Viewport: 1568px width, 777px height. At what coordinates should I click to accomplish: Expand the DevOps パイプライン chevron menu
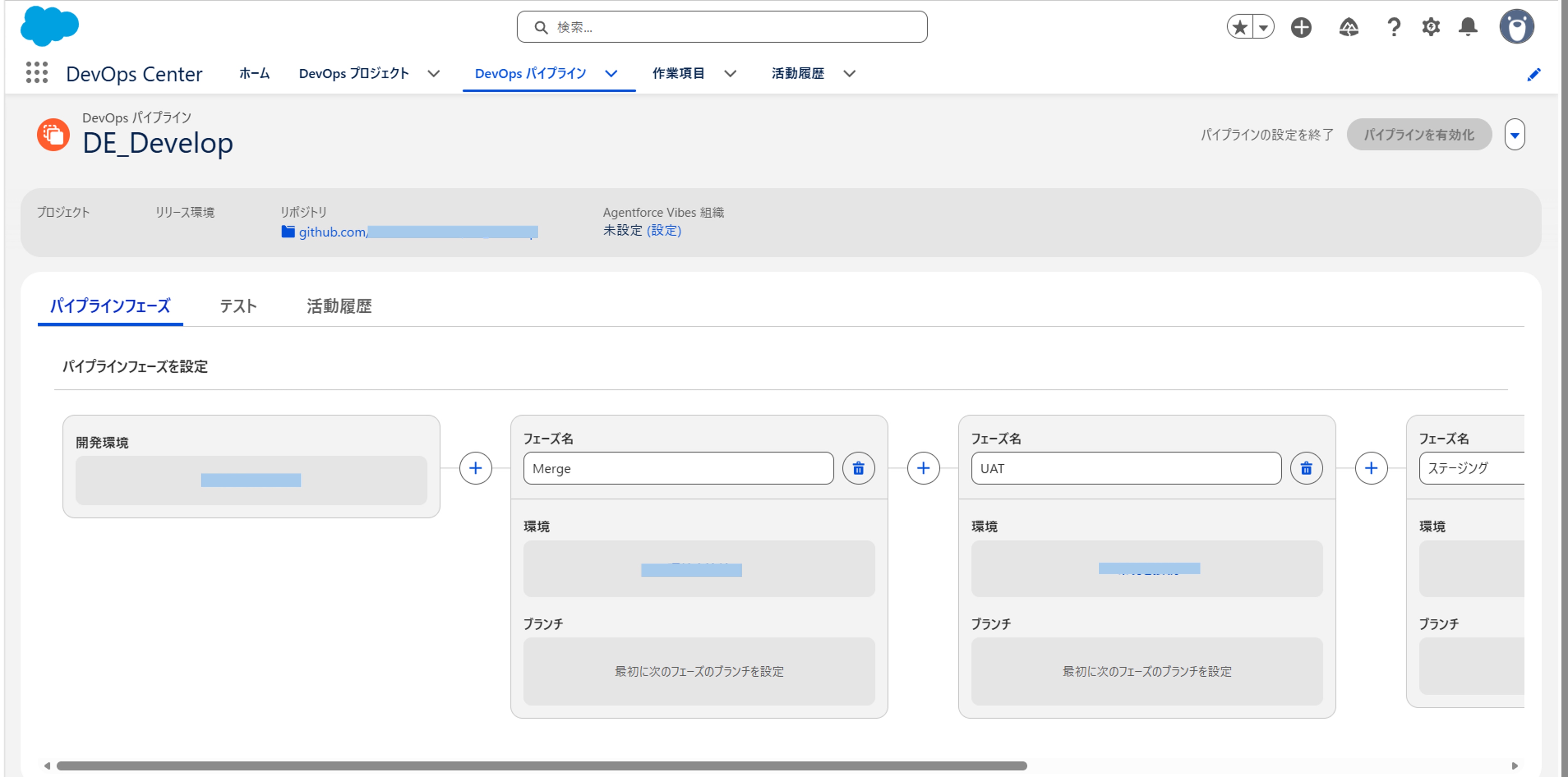(x=611, y=74)
